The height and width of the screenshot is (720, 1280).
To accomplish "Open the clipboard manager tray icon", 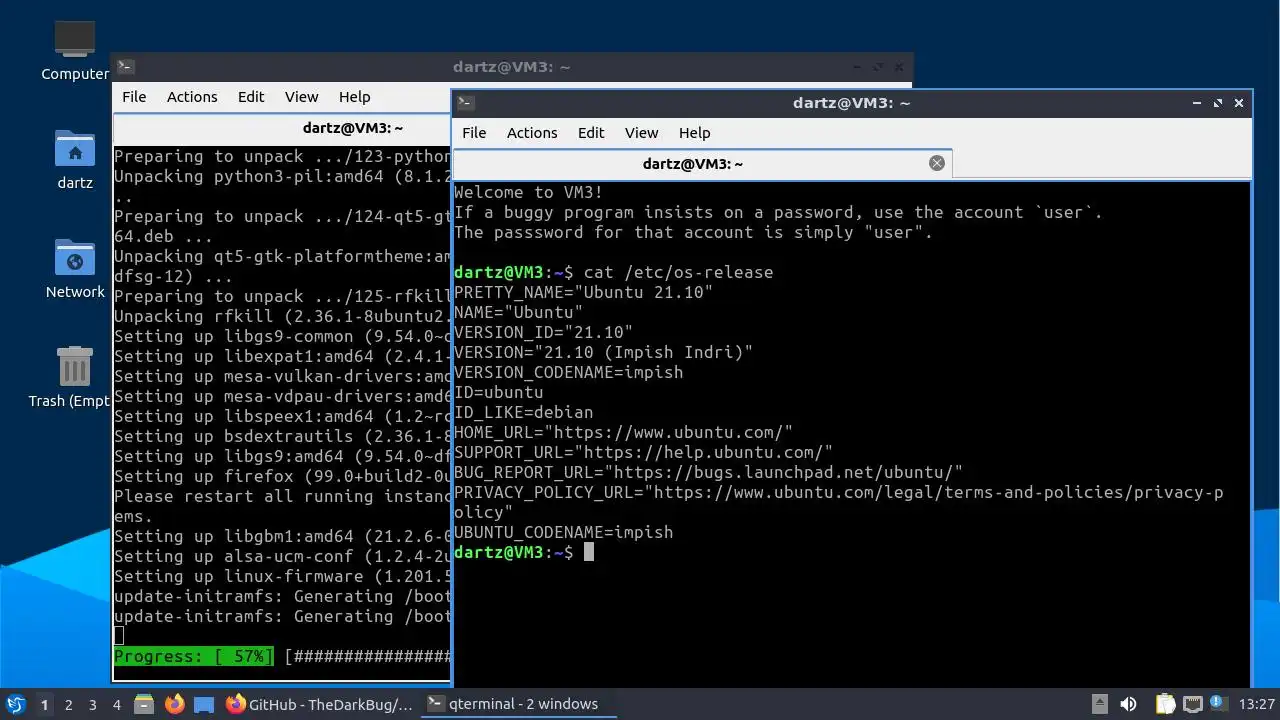I will point(1166,704).
